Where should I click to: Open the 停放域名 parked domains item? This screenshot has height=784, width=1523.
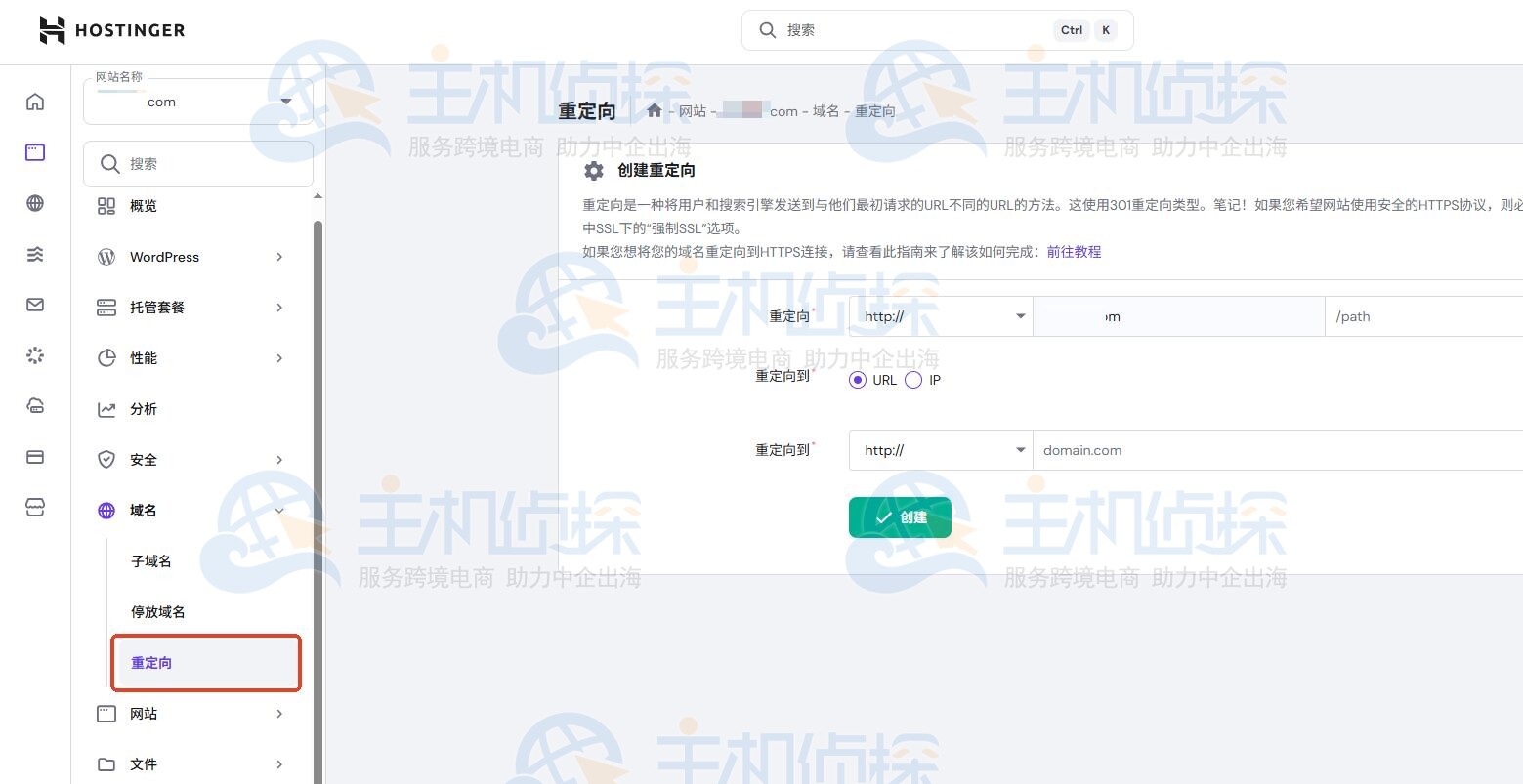[x=156, y=611]
